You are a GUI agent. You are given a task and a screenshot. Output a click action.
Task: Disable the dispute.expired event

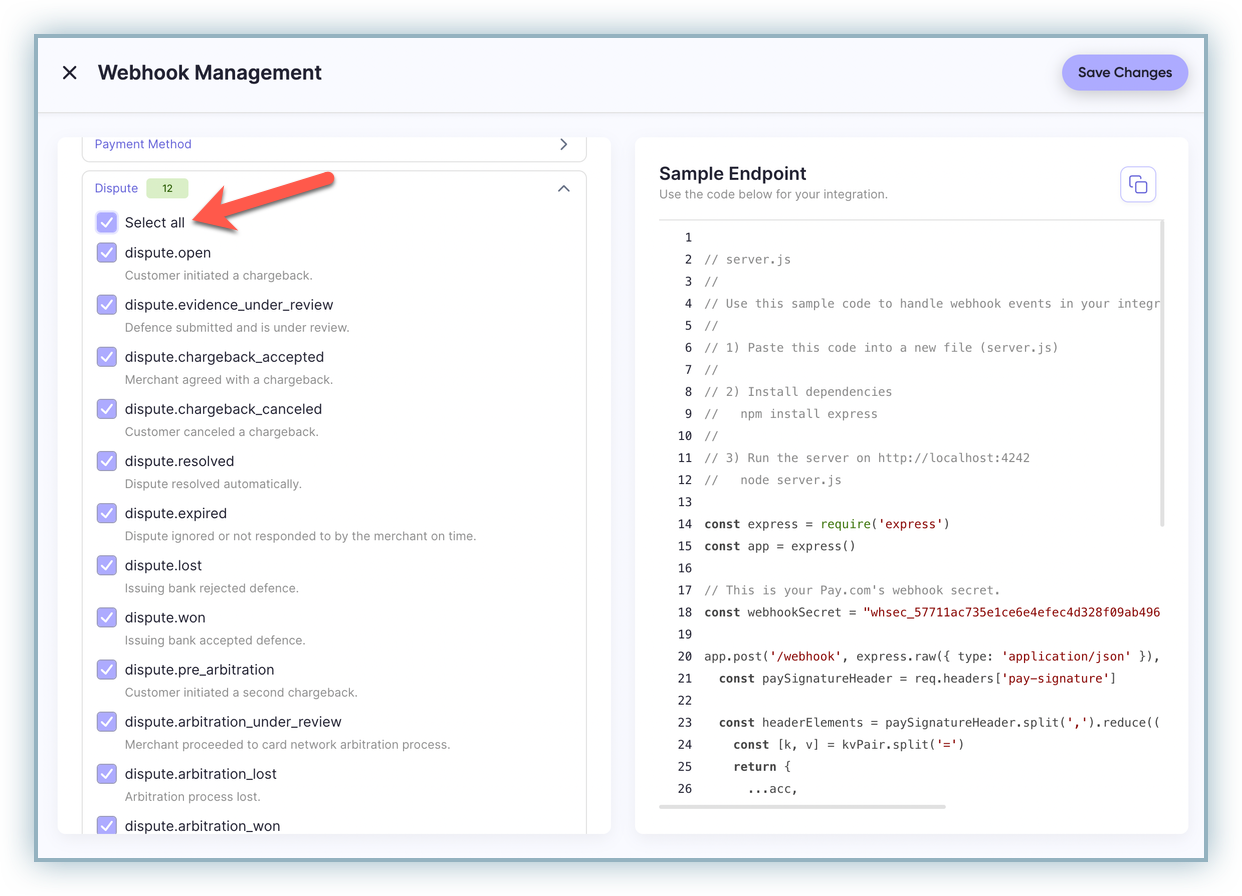[x=107, y=513]
